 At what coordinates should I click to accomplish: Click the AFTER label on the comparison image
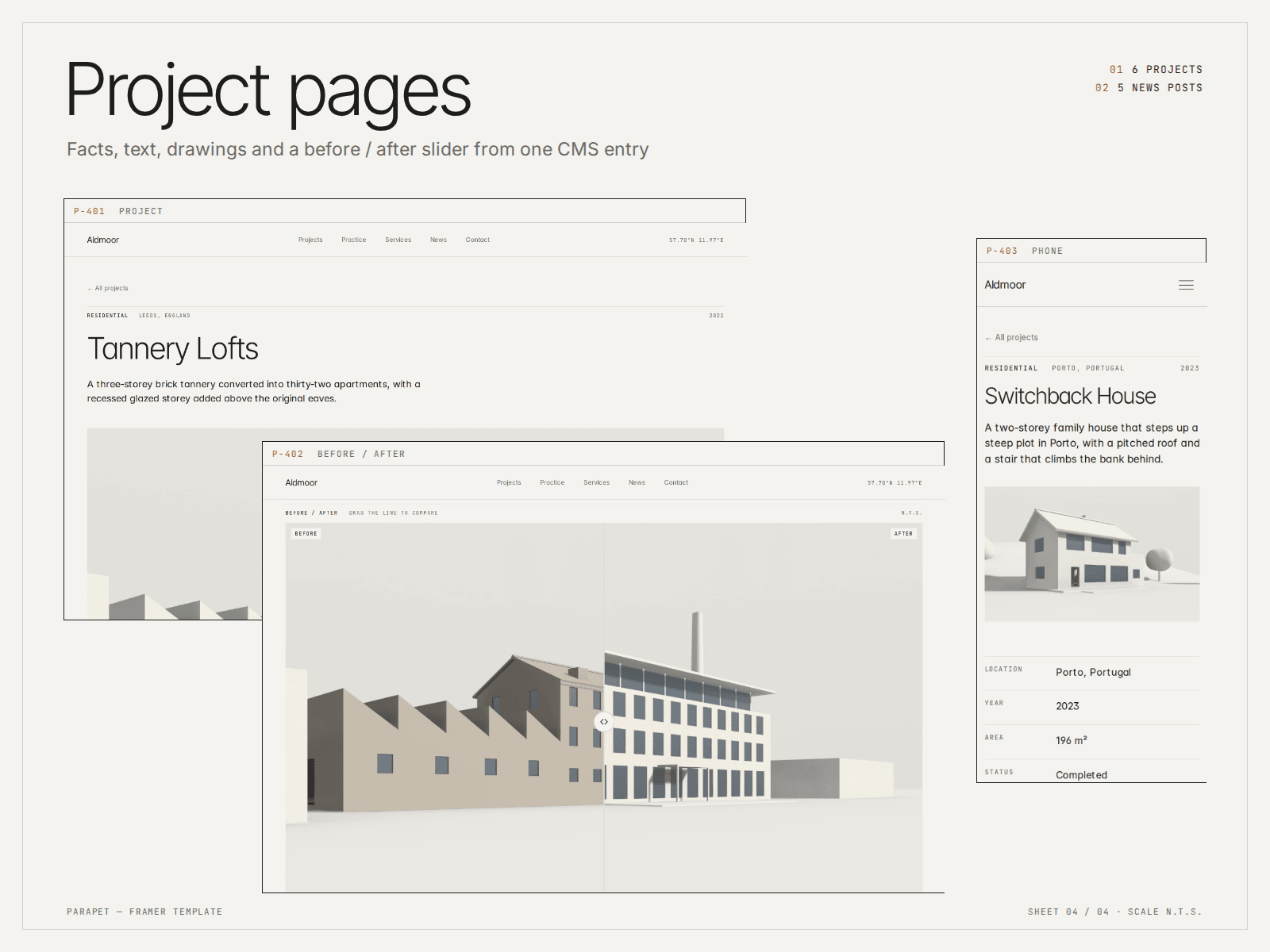pos(903,534)
